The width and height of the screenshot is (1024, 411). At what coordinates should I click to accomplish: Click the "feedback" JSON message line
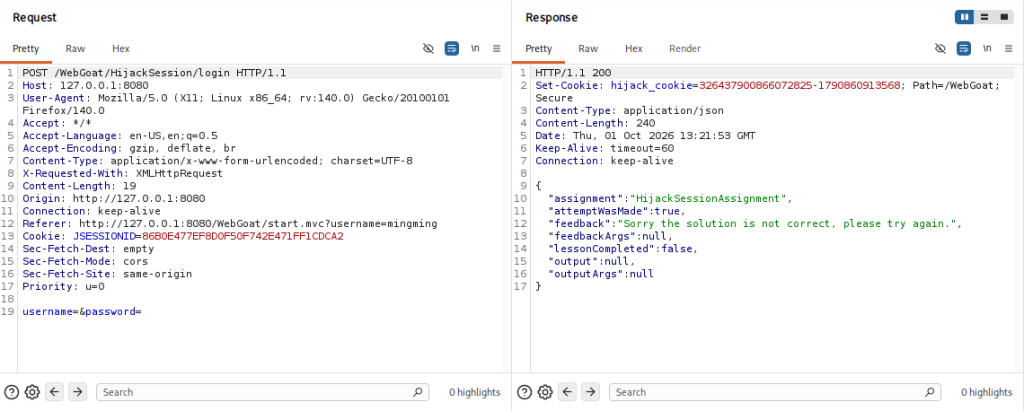pos(756,223)
